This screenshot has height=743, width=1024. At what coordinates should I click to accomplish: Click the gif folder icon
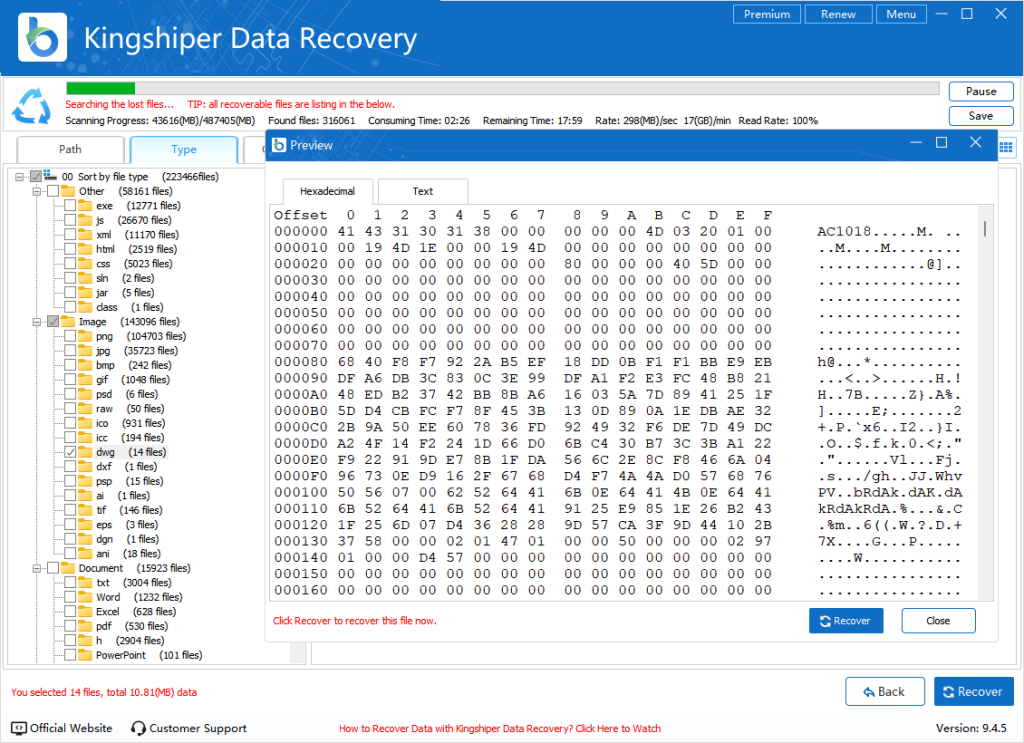click(85, 379)
